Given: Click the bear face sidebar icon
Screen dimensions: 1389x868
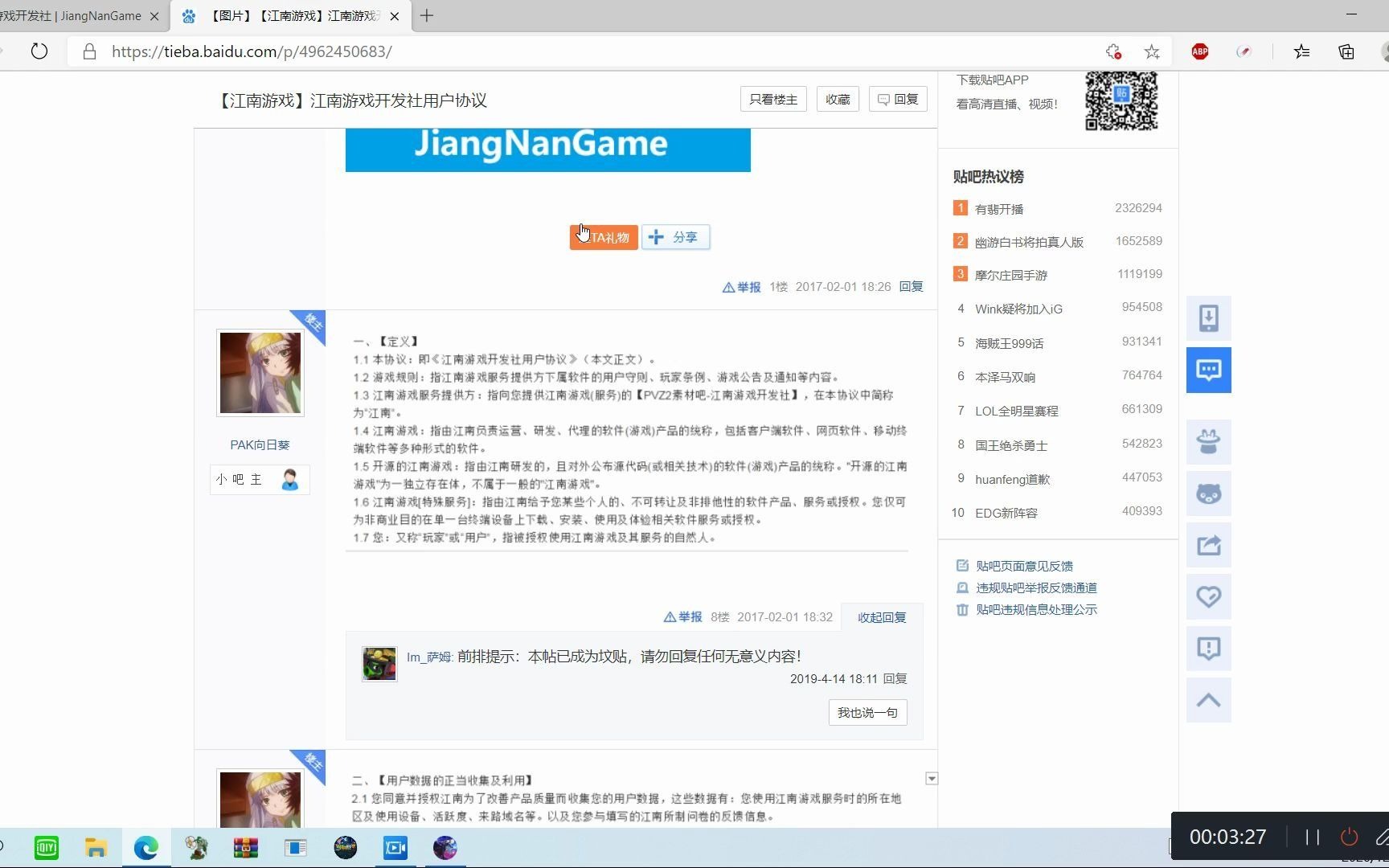Looking at the screenshot, I should (x=1209, y=493).
